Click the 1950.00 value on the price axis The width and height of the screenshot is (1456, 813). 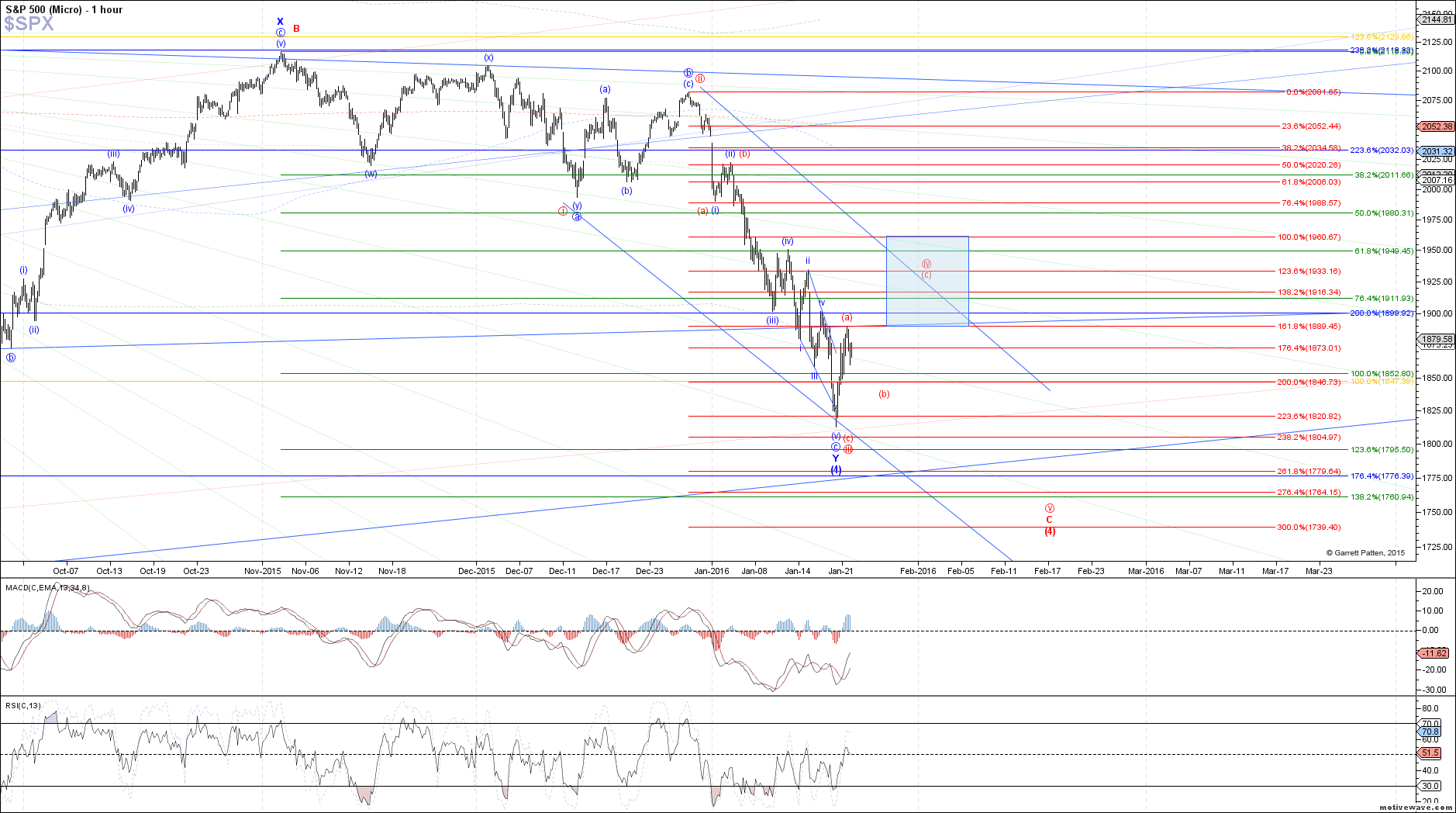[1437, 250]
